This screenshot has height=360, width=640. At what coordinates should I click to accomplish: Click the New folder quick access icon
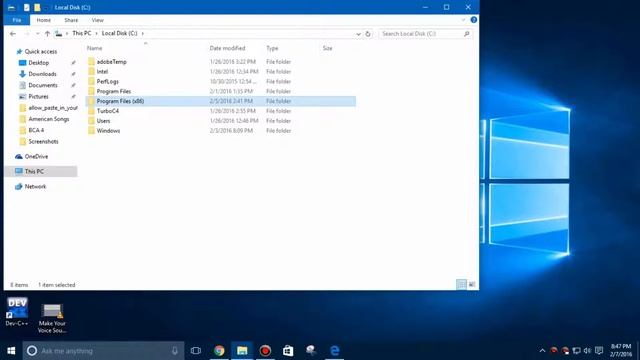click(37, 7)
